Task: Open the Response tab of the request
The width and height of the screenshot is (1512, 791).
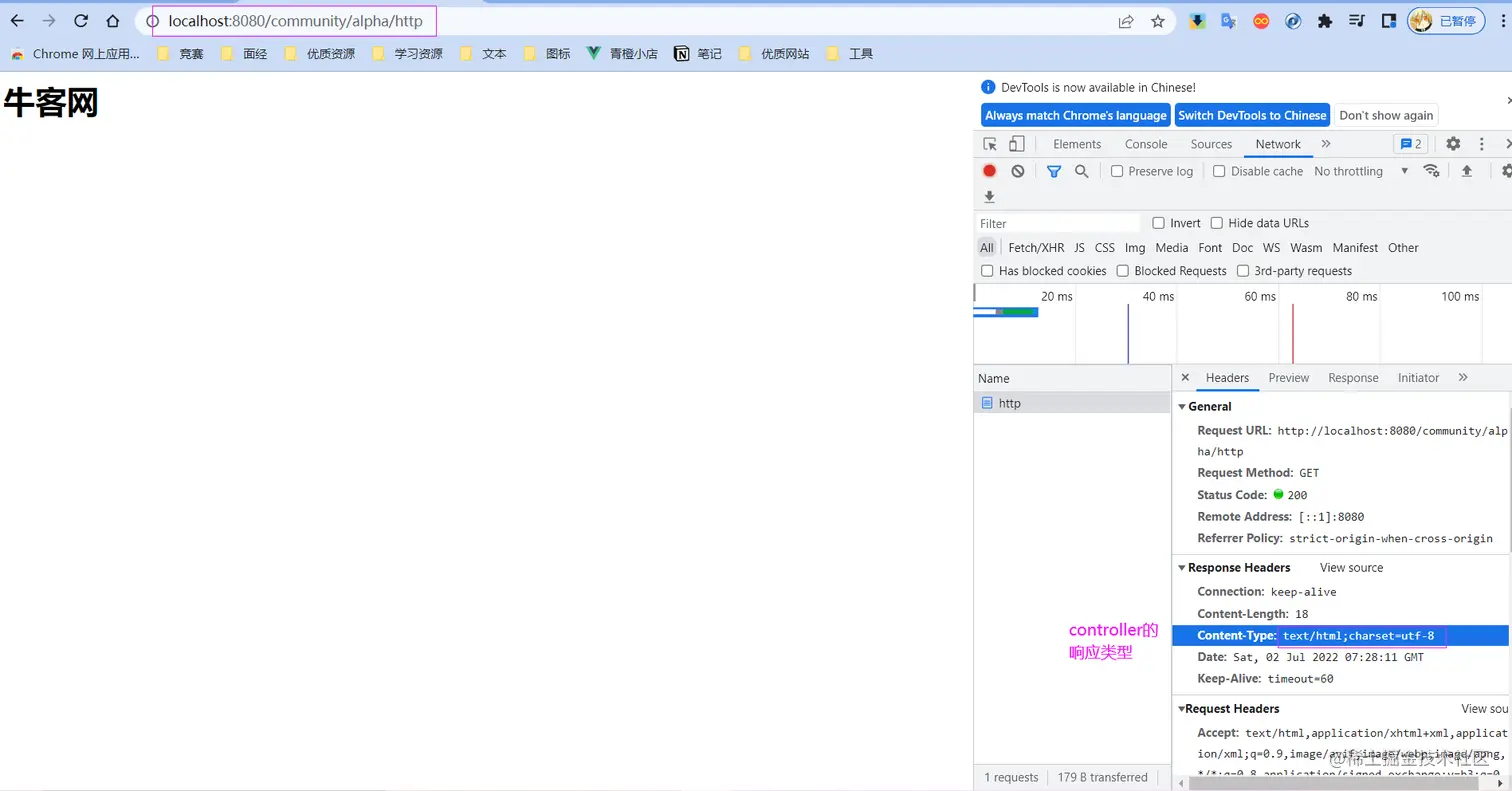Action: 1353,378
